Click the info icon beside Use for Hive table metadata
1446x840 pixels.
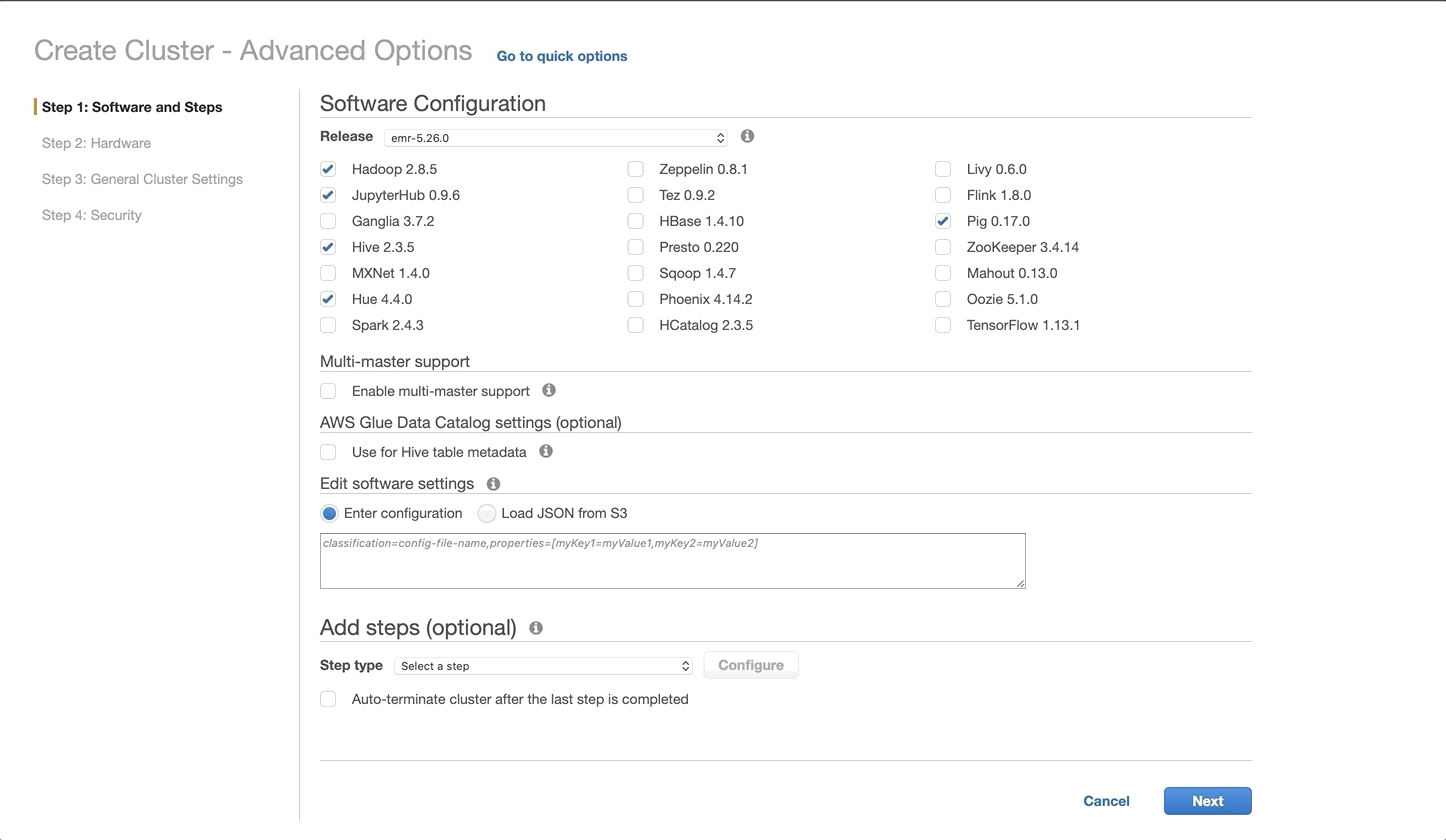(546, 451)
